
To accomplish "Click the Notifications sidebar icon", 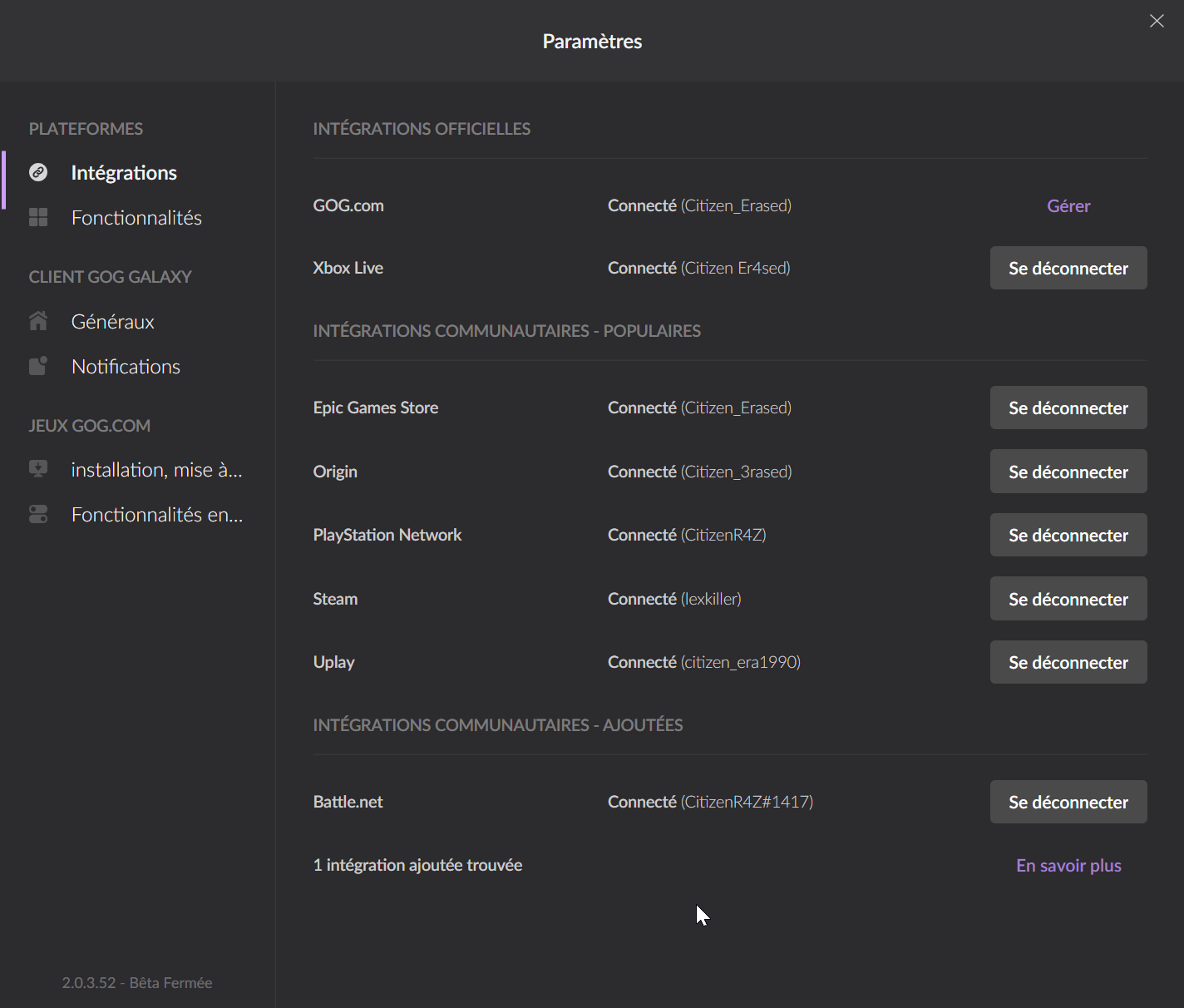I will 38,366.
